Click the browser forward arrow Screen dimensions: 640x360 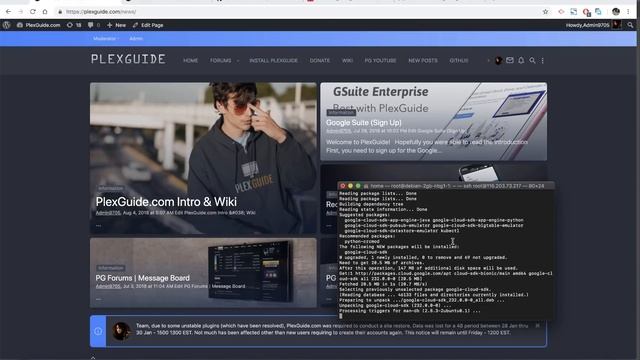(20, 12)
